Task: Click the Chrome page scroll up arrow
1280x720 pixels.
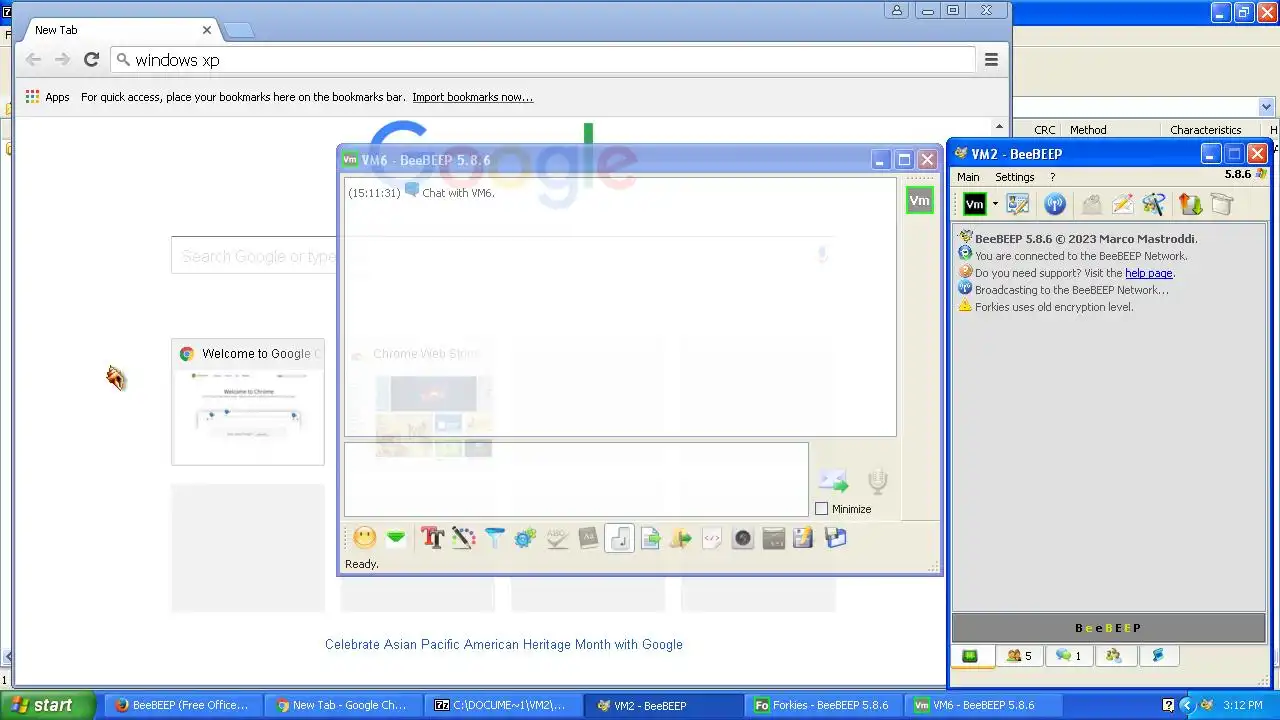Action: point(999,126)
